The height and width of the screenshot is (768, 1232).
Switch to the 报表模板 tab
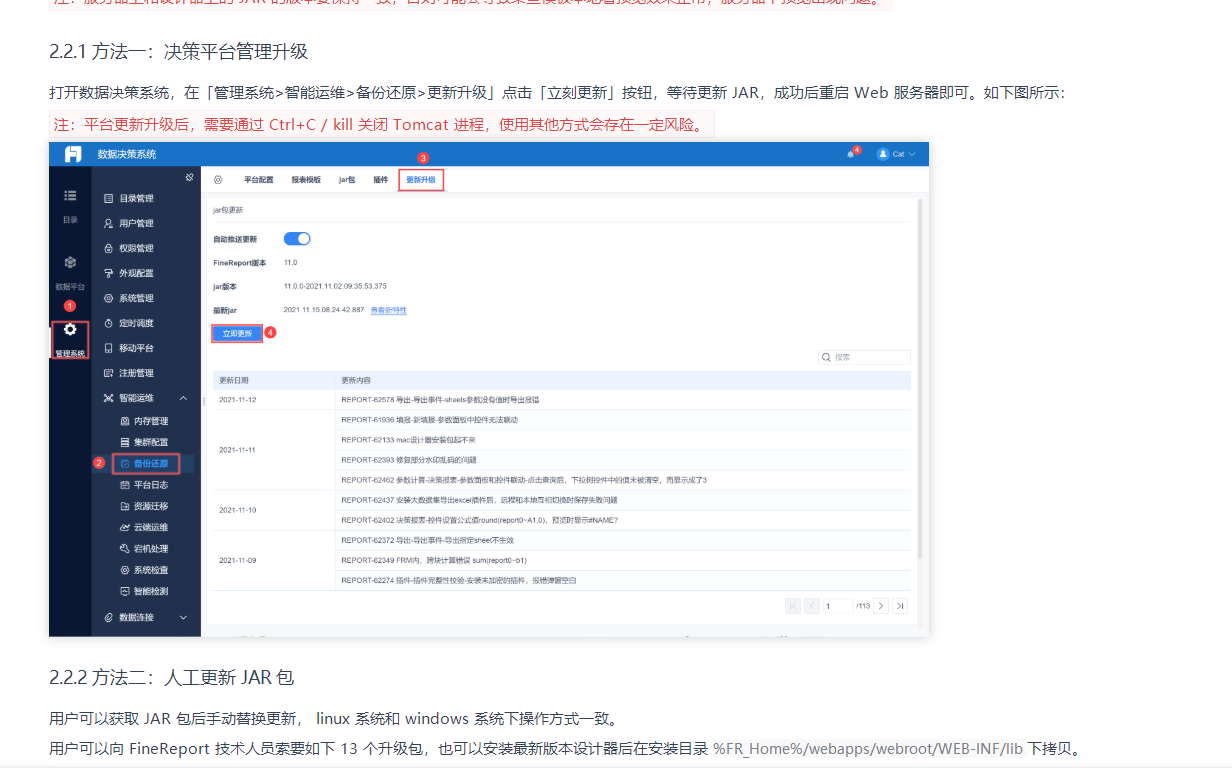tap(306, 180)
